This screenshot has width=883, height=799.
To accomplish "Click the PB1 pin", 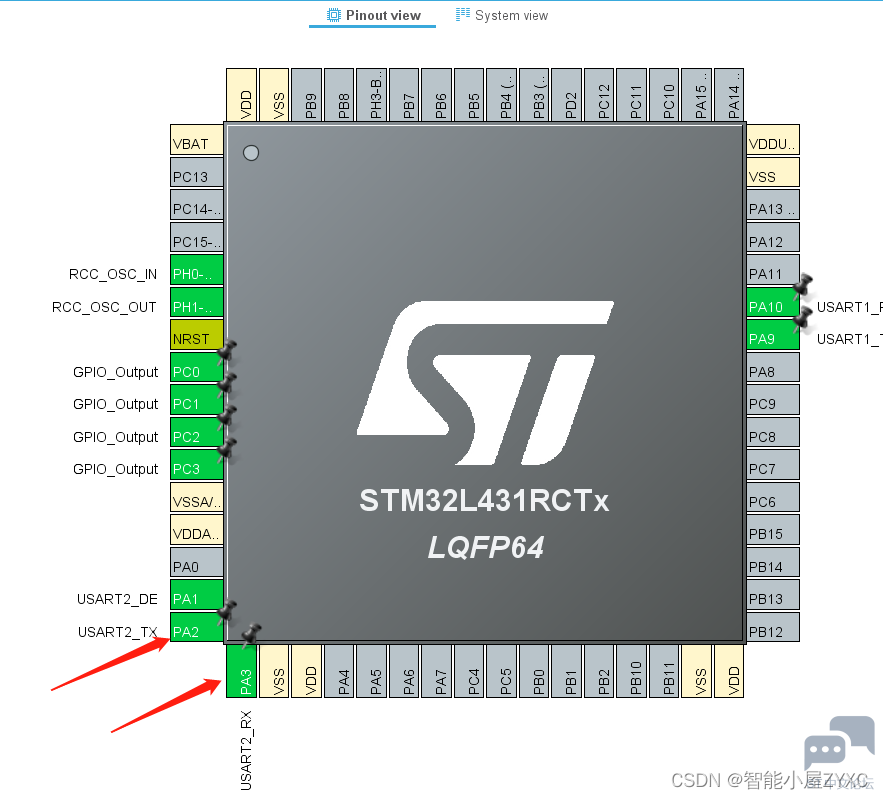I will 567,671.
